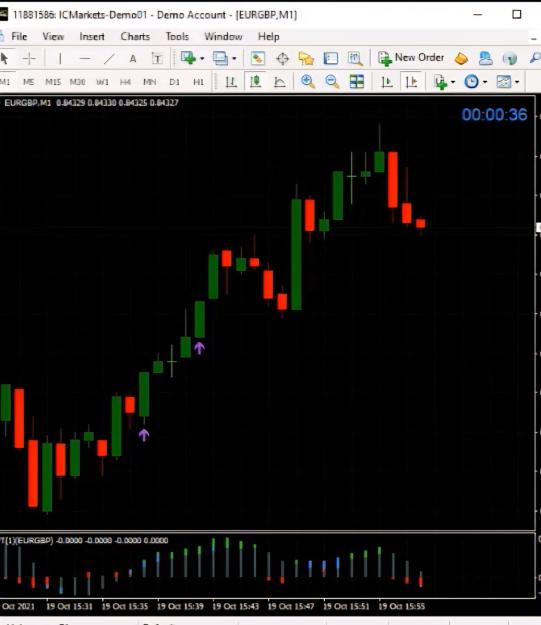Choose the vertical line drawing tool
This screenshot has height=625, width=541.
pos(60,59)
